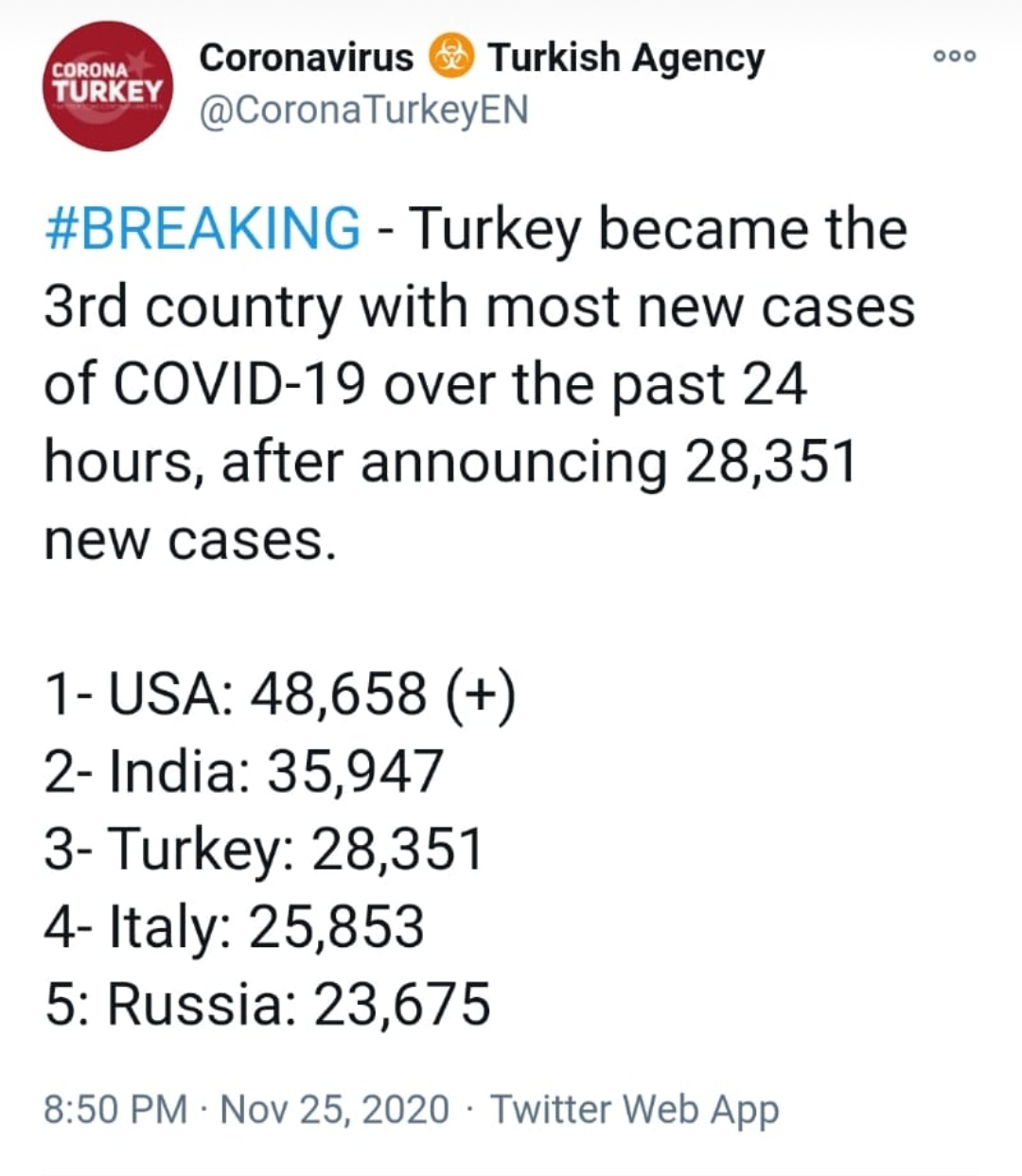The image size is (1022, 1176).
Task: Open the Twitter Web App source link
Action: [x=634, y=1109]
